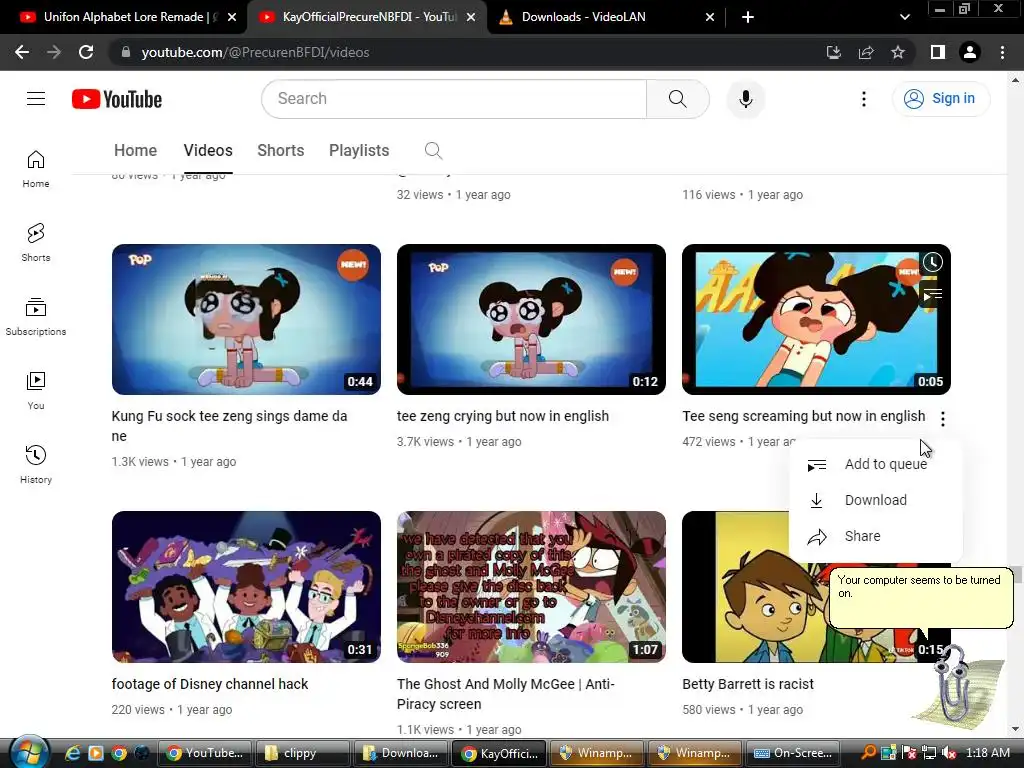Search within channel magnifier icon

click(x=433, y=151)
